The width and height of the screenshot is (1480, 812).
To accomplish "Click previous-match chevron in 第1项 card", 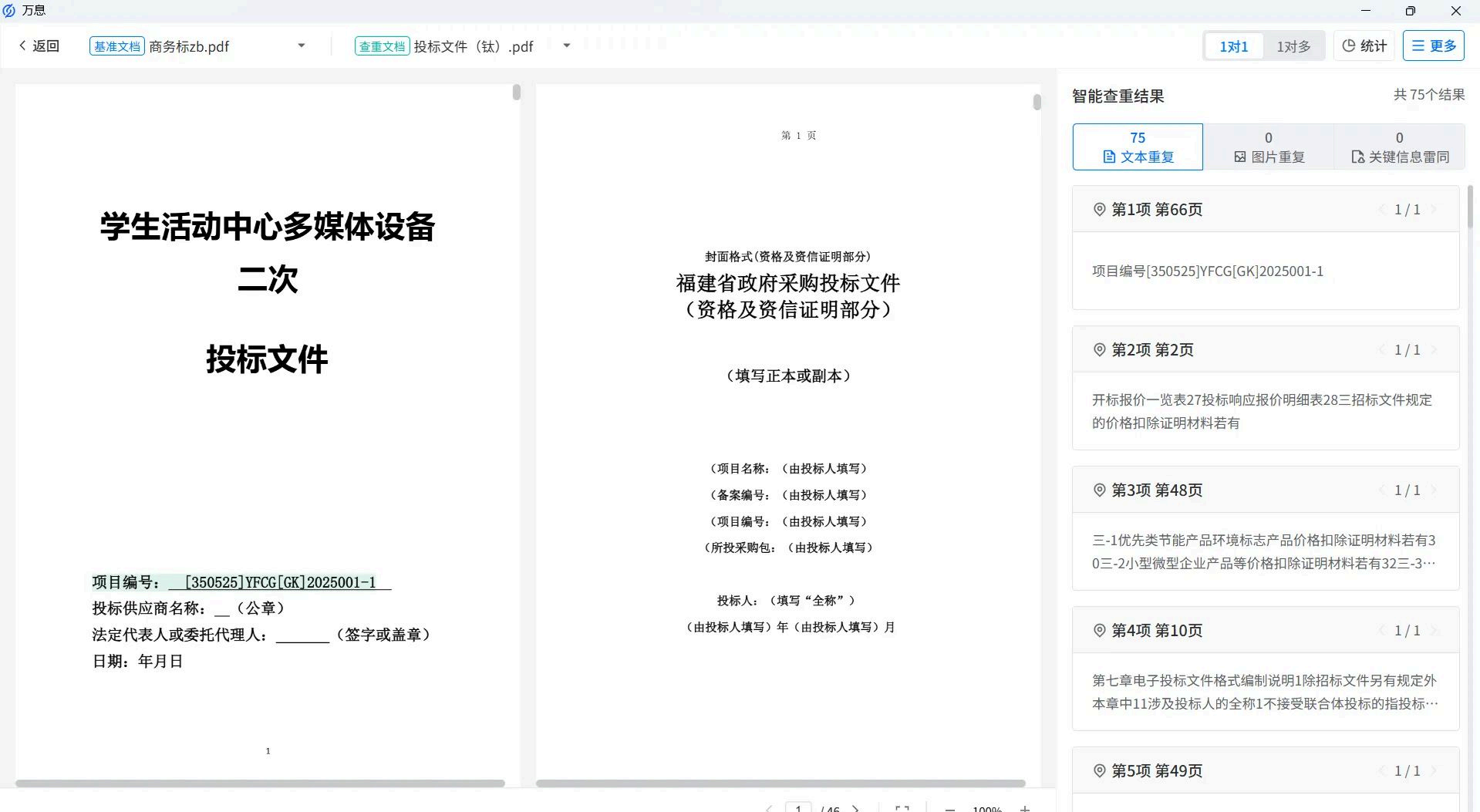I will pyautogui.click(x=1381, y=210).
